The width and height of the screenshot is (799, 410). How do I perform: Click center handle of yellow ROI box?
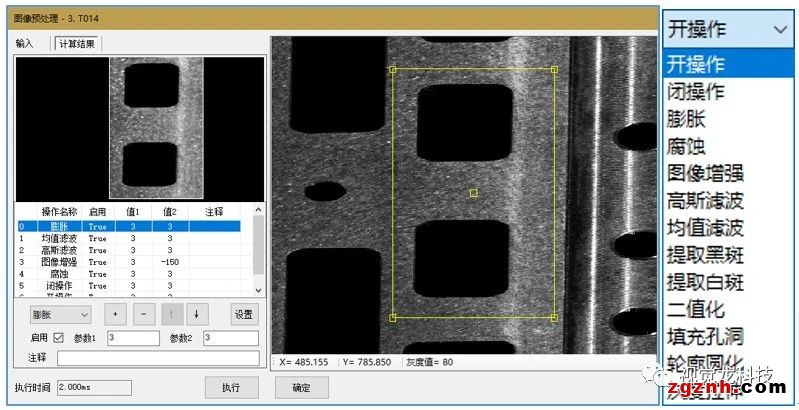point(473,192)
